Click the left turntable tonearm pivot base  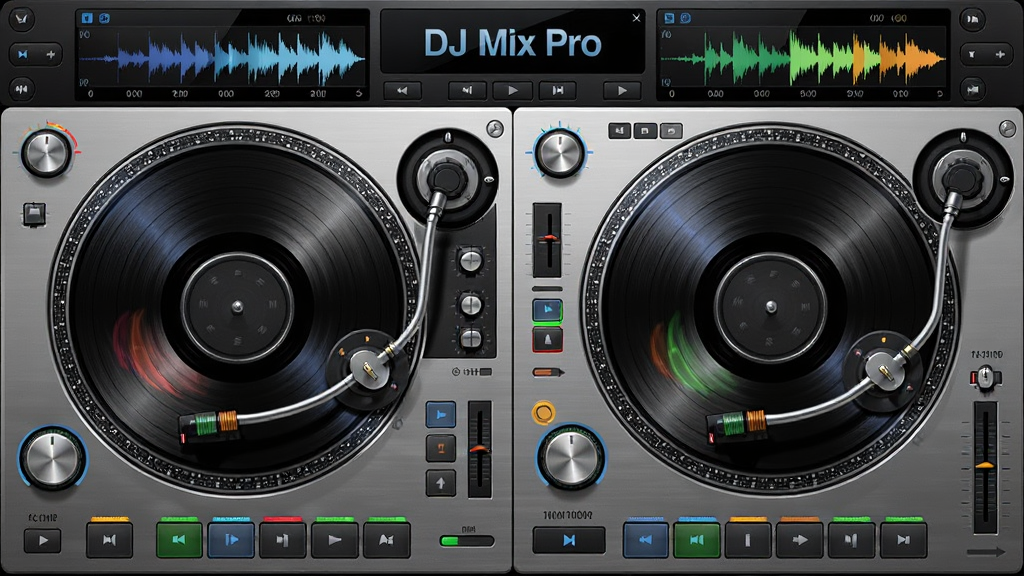point(447,178)
